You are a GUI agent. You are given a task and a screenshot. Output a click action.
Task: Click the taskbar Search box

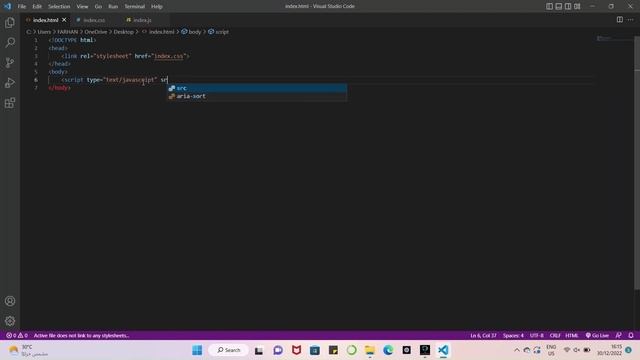tap(228, 350)
